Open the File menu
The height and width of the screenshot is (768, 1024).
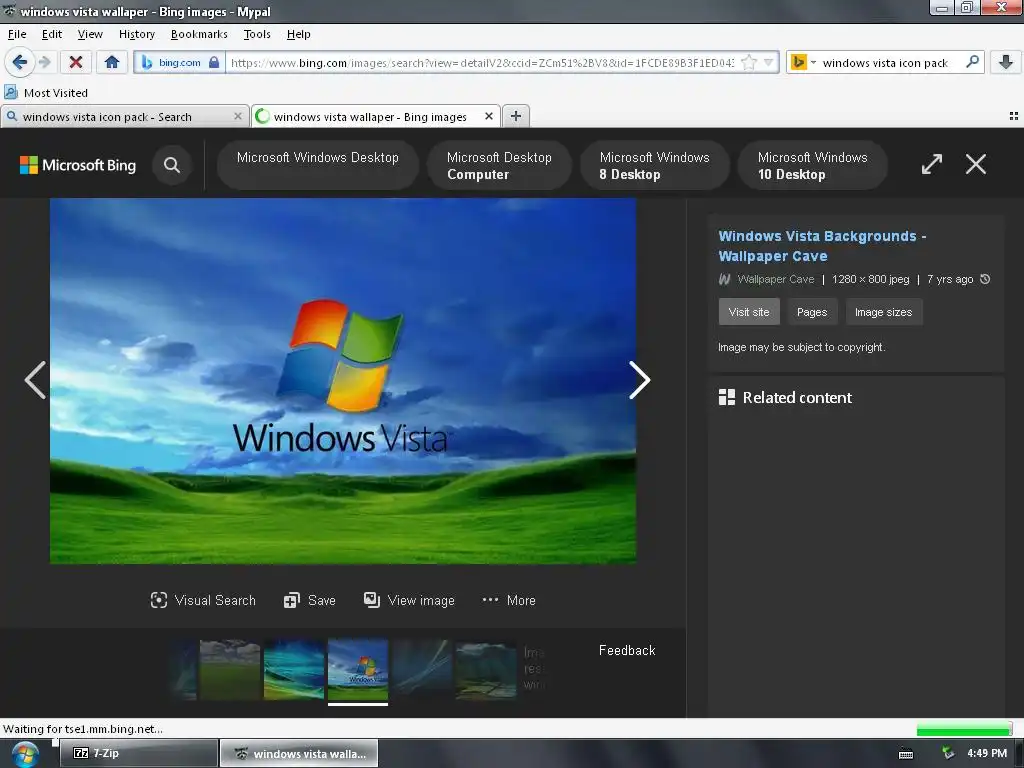coord(17,34)
